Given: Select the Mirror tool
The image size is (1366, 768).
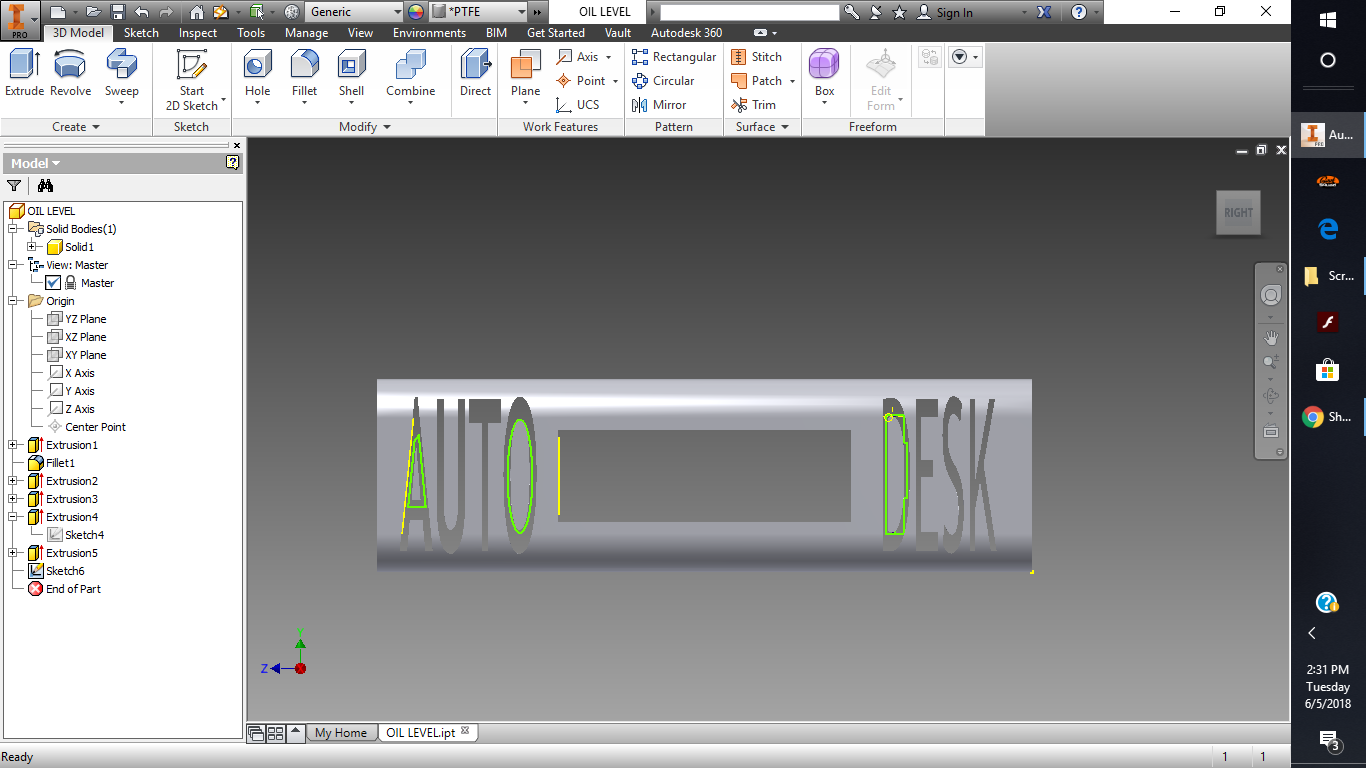Looking at the screenshot, I should click(659, 105).
